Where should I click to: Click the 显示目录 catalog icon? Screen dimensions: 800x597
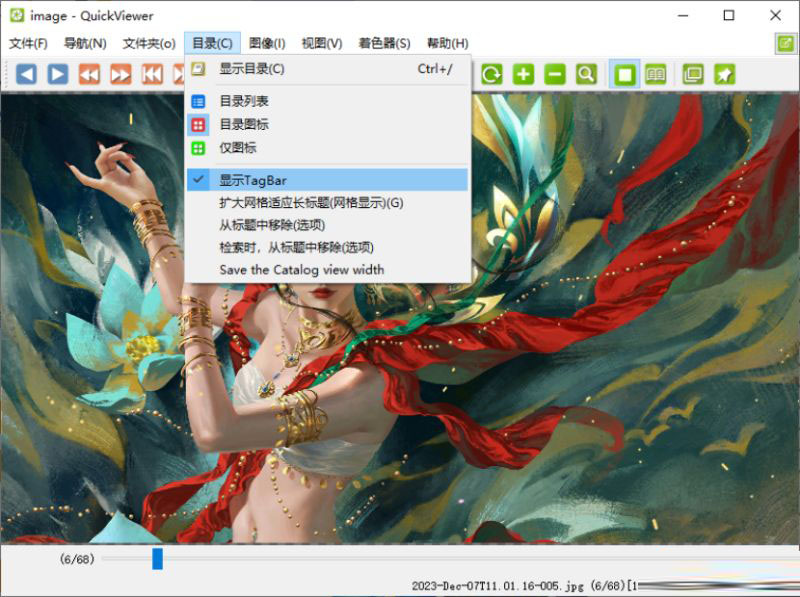coord(198,68)
